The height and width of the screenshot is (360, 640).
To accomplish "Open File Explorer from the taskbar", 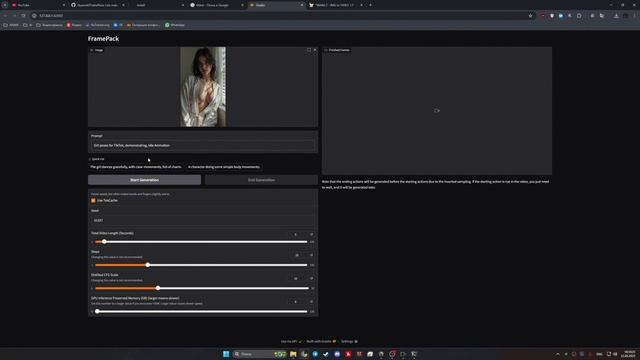I will click(293, 354).
